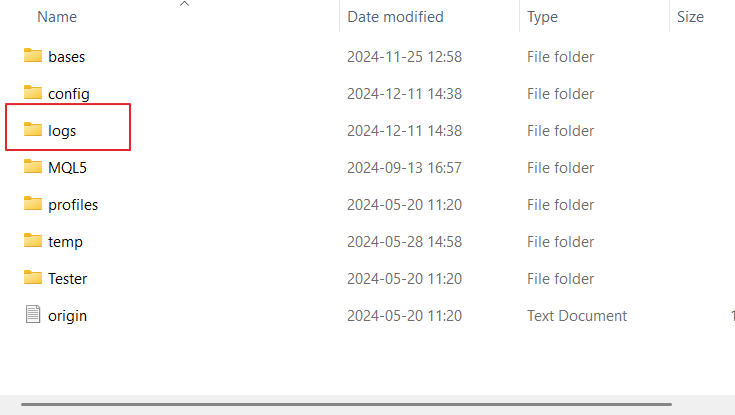The width and height of the screenshot is (735, 415).
Task: Select the Tester folder name
Action: pyautogui.click(x=68, y=279)
